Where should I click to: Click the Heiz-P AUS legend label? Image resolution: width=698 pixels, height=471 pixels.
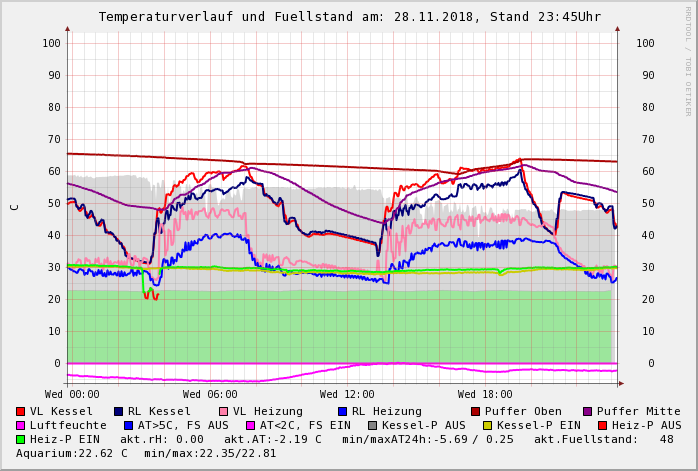pyautogui.click(x=646, y=425)
